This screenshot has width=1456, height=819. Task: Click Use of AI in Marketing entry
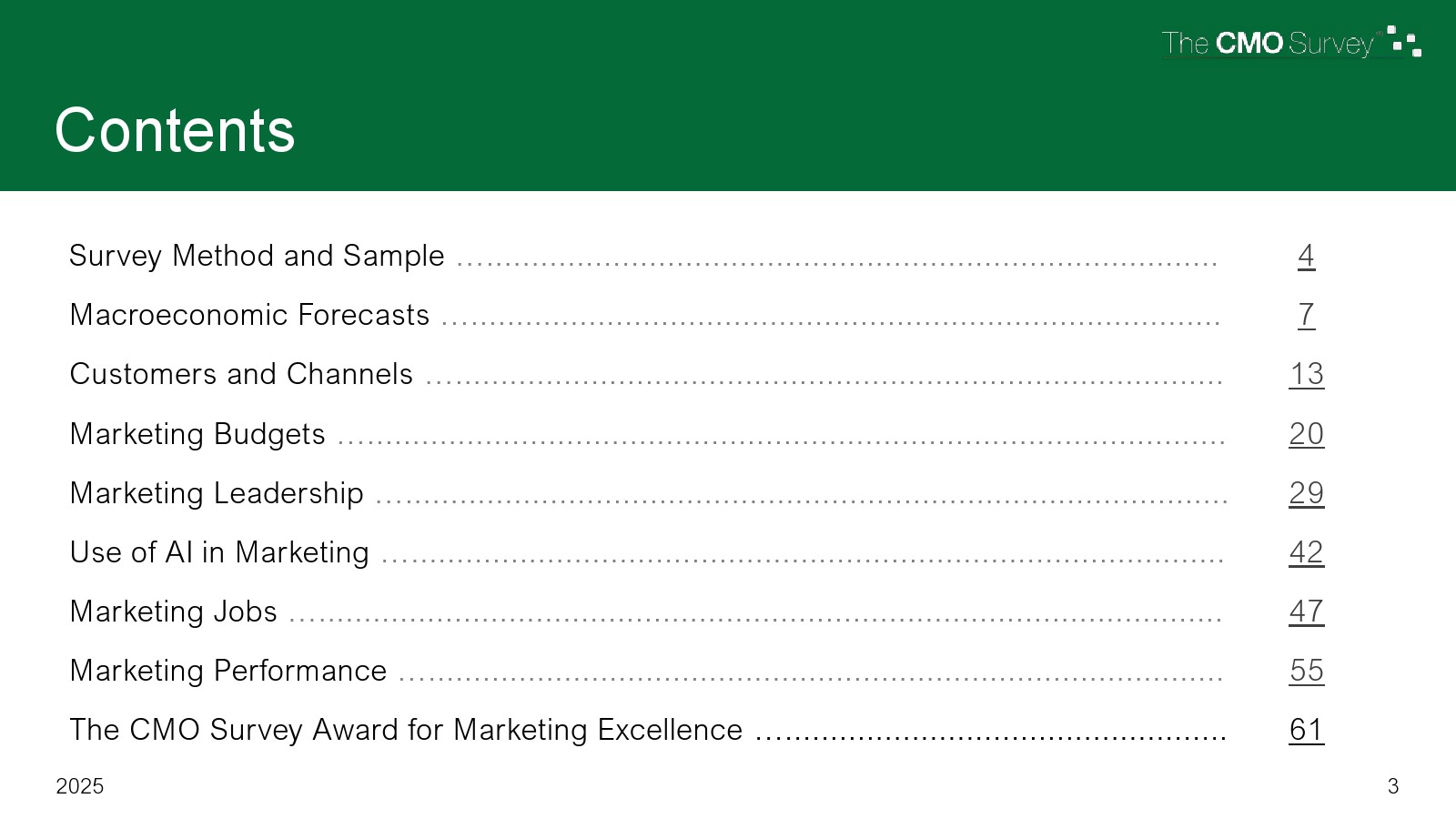(219, 552)
